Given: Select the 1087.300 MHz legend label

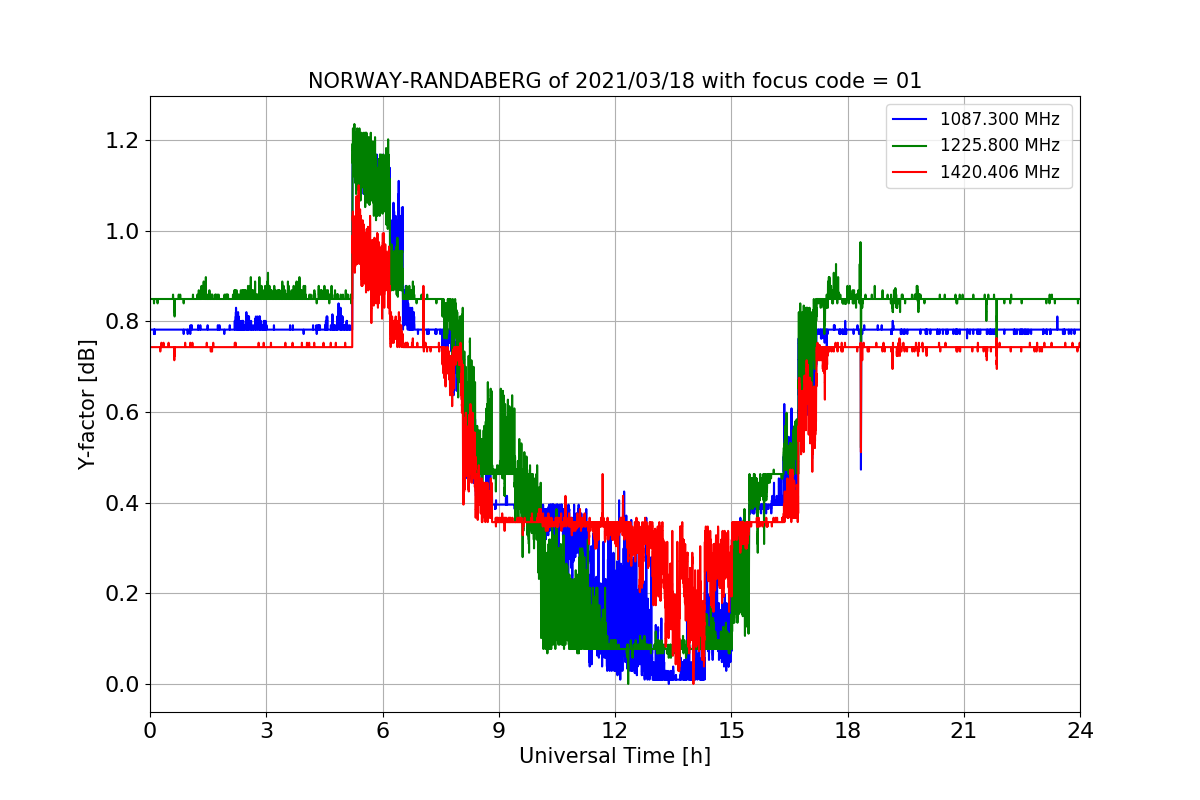Looking at the screenshot, I should pos(1000,119).
